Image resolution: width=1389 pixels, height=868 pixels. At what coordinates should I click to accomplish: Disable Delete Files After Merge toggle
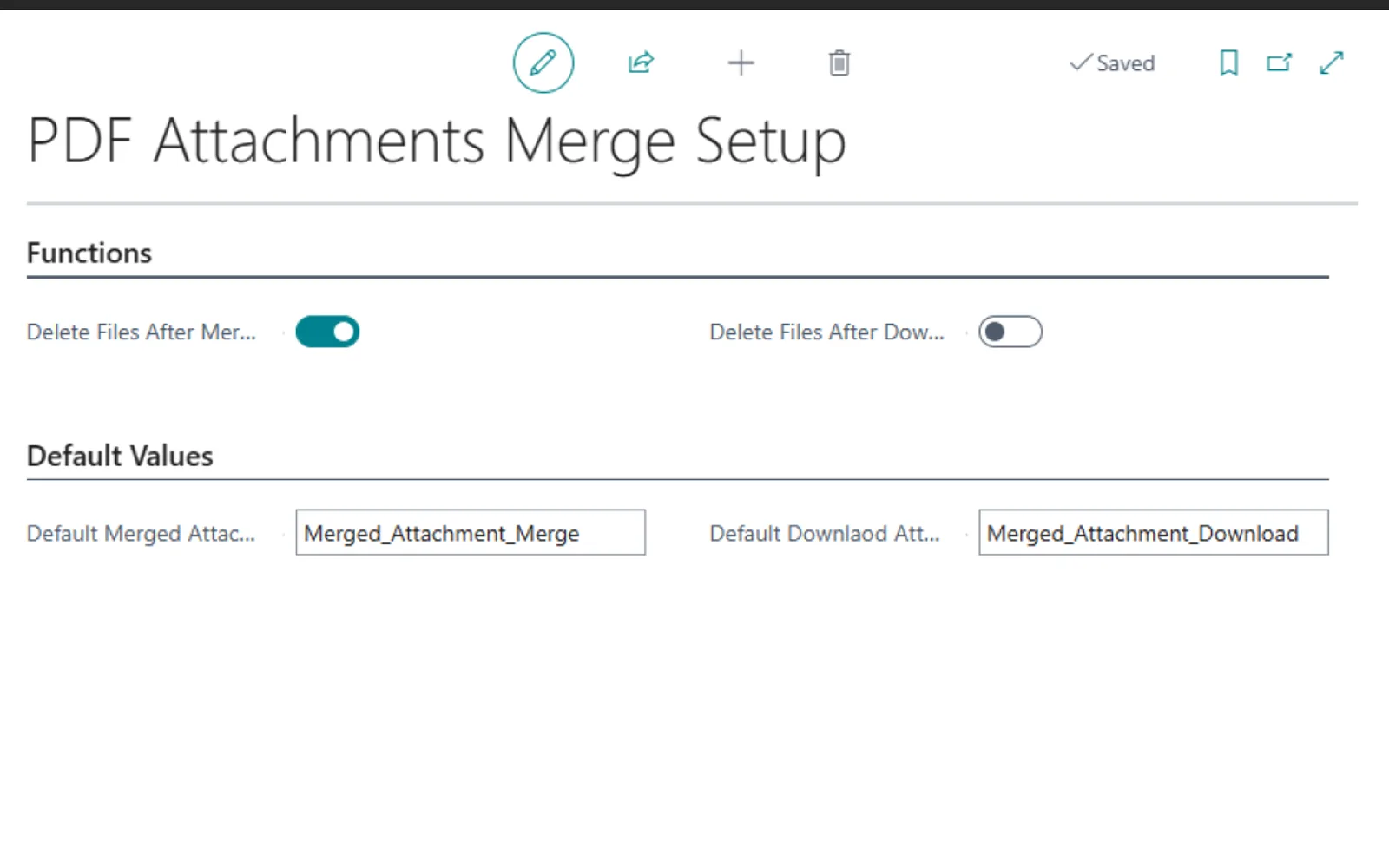click(327, 332)
